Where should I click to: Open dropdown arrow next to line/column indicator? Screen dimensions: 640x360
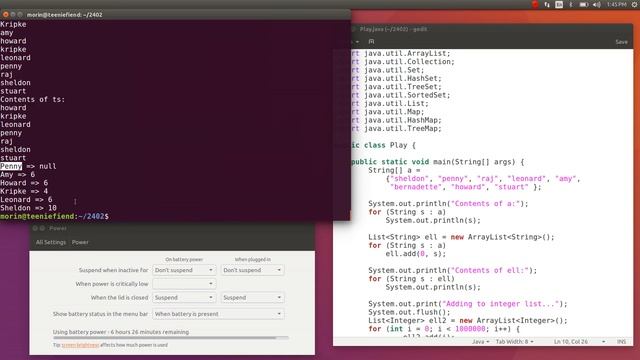pos(603,342)
